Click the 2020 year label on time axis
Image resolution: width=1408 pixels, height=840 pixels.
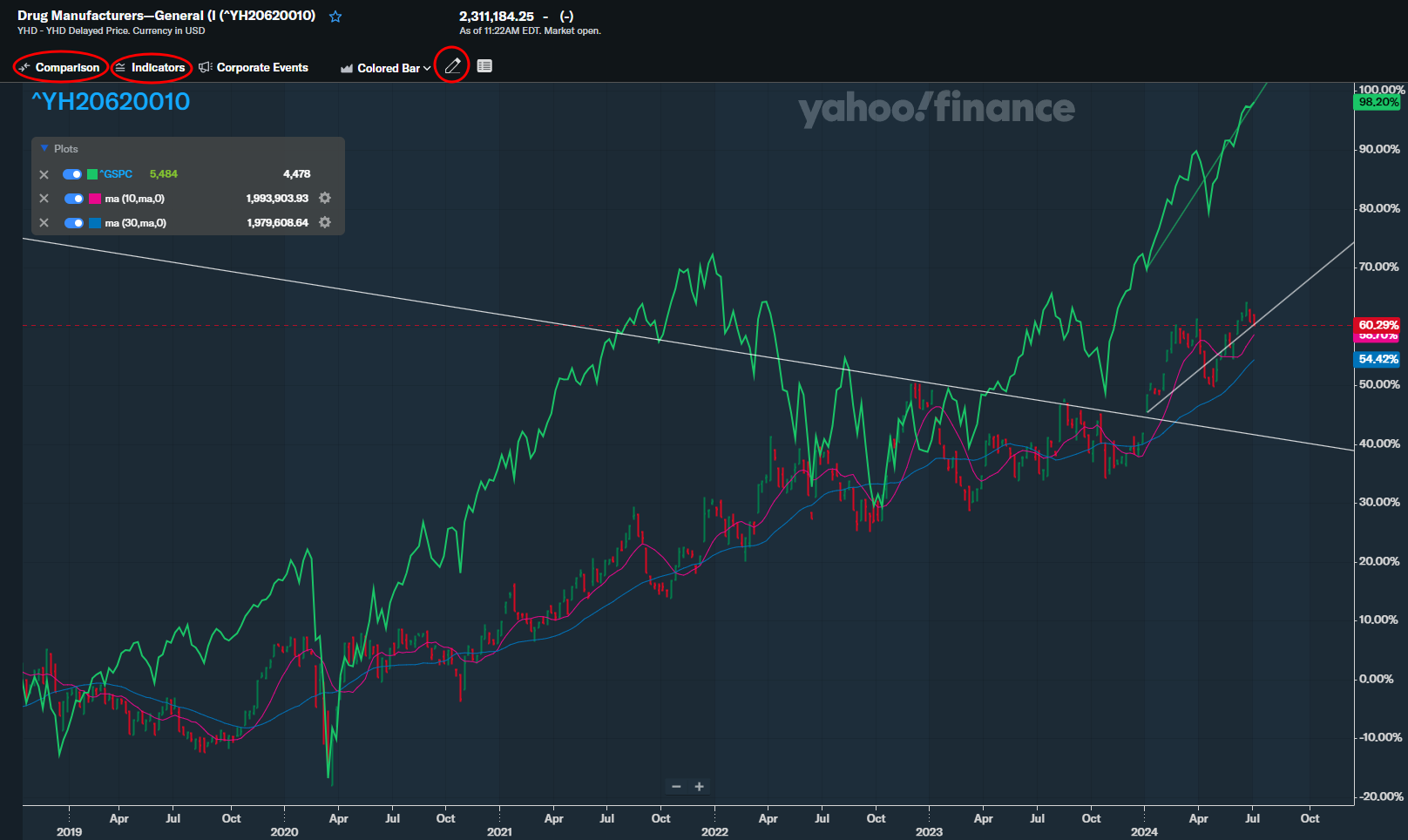pyautogui.click(x=284, y=831)
